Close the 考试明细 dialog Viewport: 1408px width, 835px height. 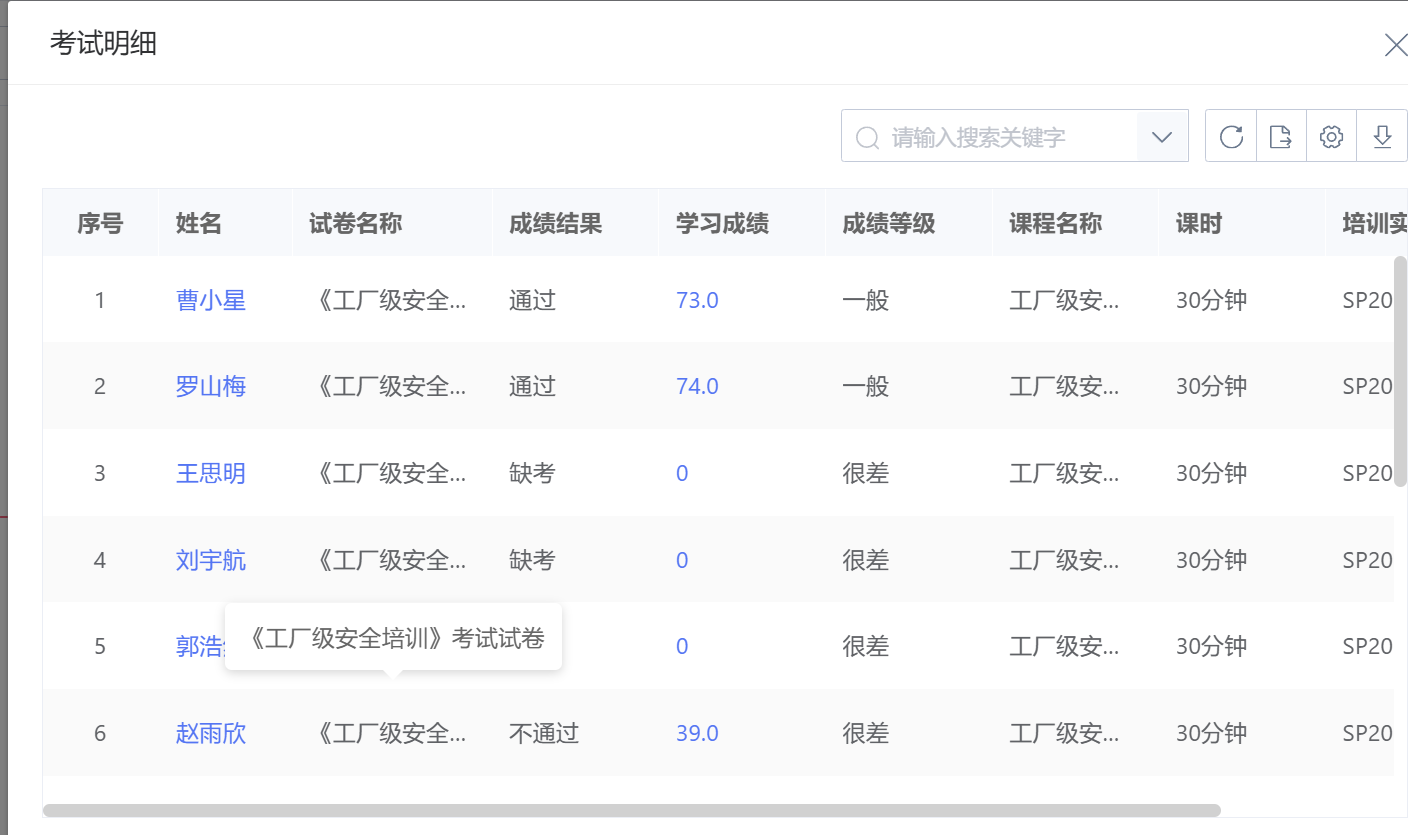point(1396,44)
